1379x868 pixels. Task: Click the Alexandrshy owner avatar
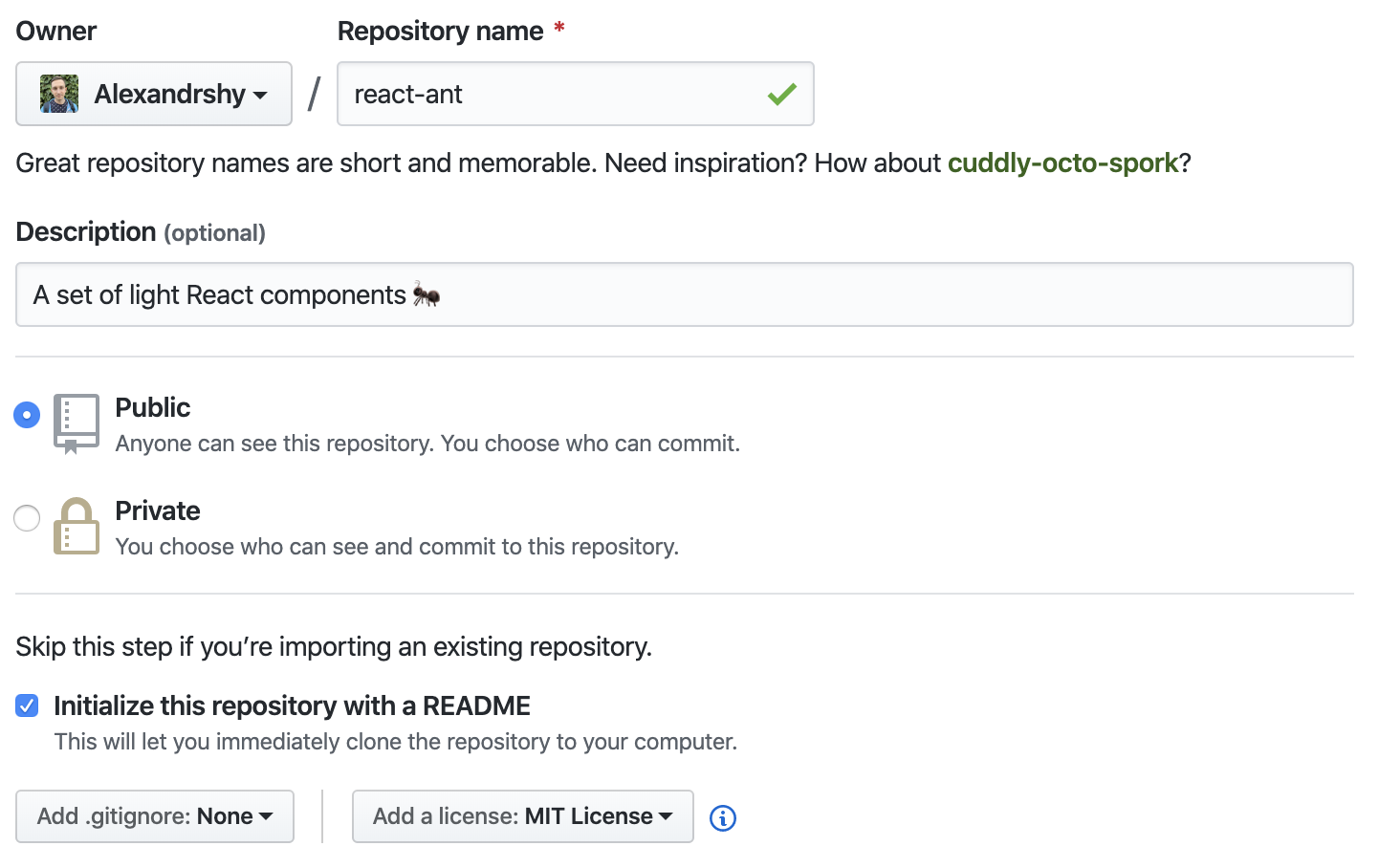point(59,95)
